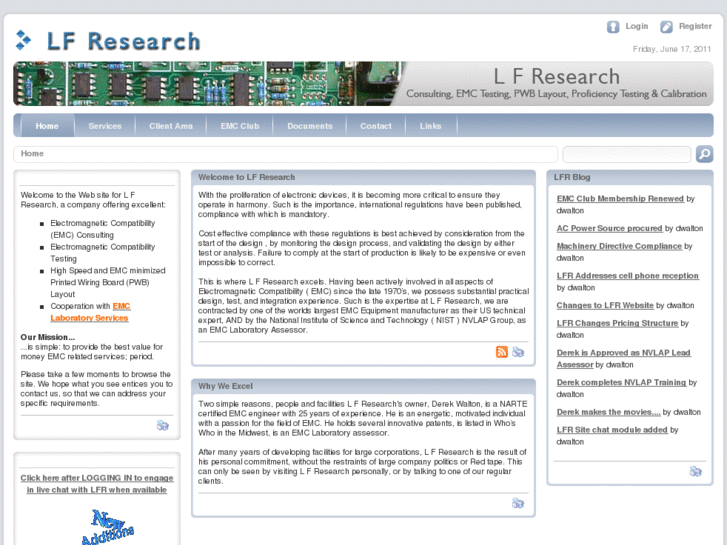Click the Our Mission... heading text
Image resolution: width=727 pixels, height=545 pixels.
coord(48,337)
